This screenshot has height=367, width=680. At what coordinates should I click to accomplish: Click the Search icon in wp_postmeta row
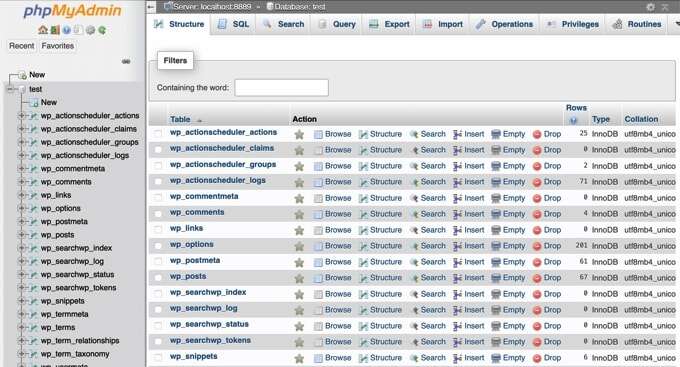point(414,262)
